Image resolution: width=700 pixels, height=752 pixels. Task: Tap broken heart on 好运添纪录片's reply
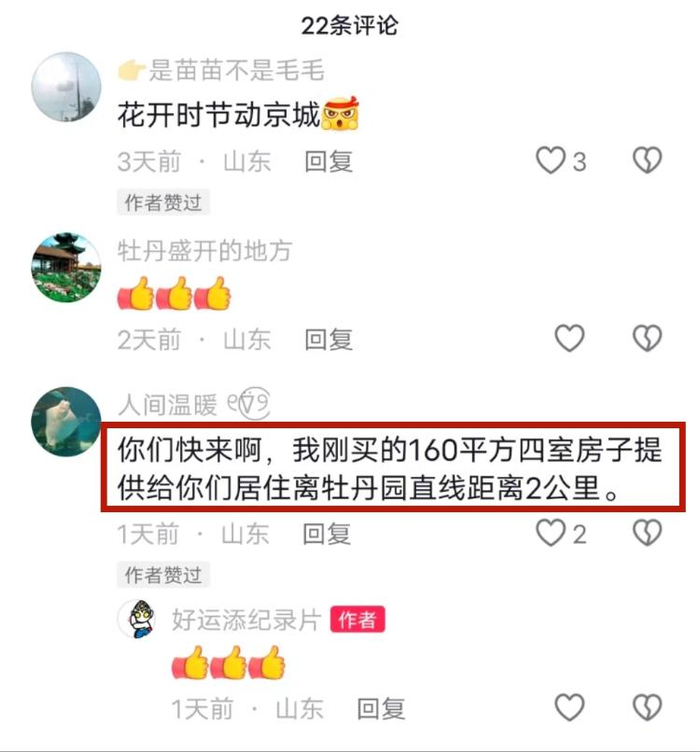647,707
